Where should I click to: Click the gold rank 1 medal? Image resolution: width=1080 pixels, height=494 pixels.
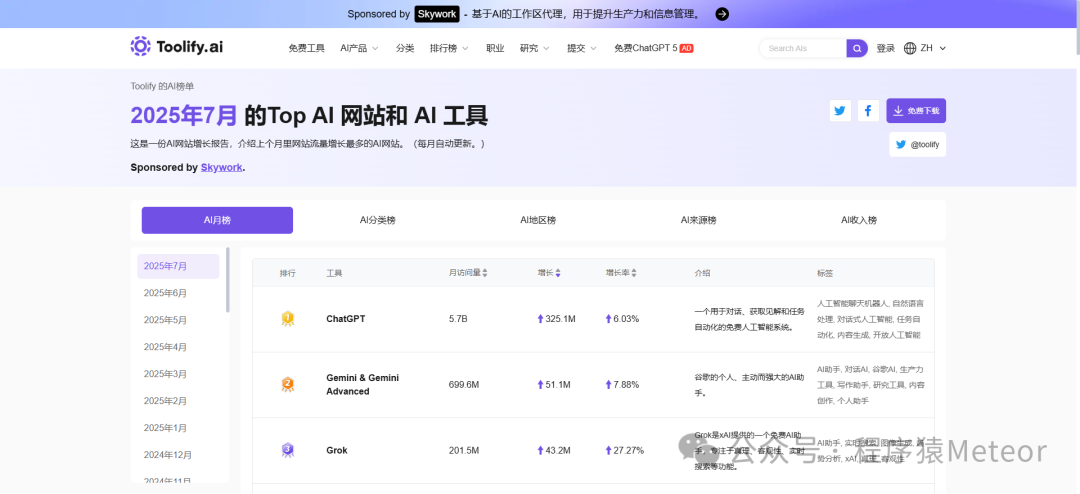(288, 318)
